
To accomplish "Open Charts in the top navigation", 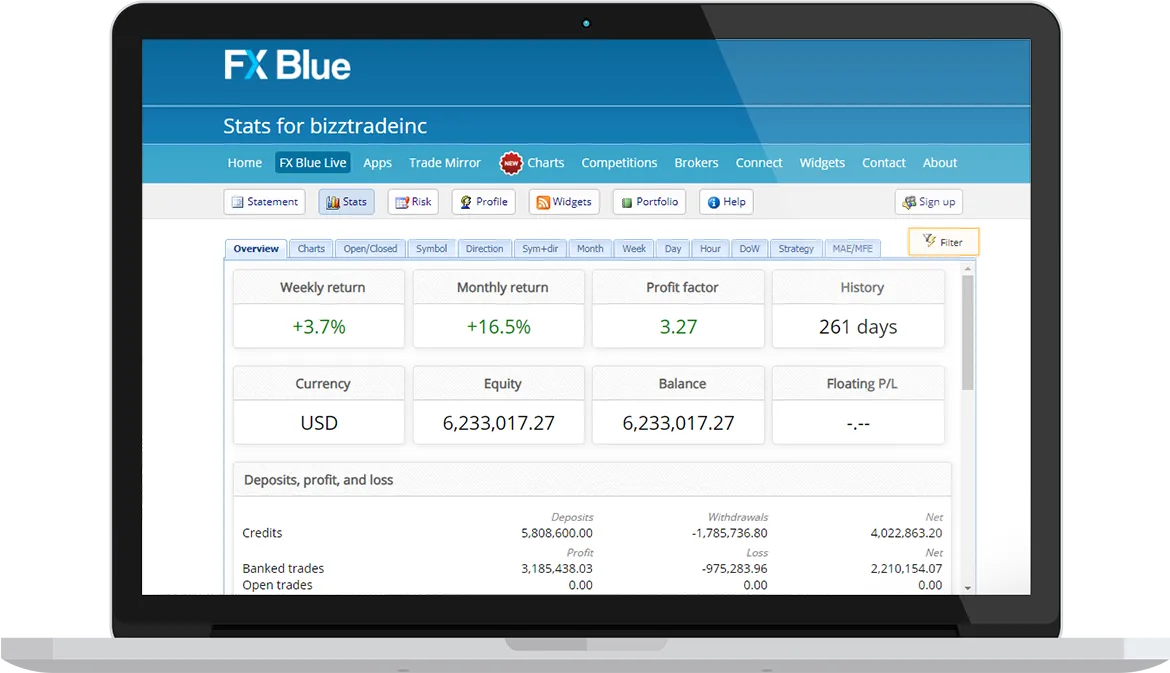I will tap(545, 163).
